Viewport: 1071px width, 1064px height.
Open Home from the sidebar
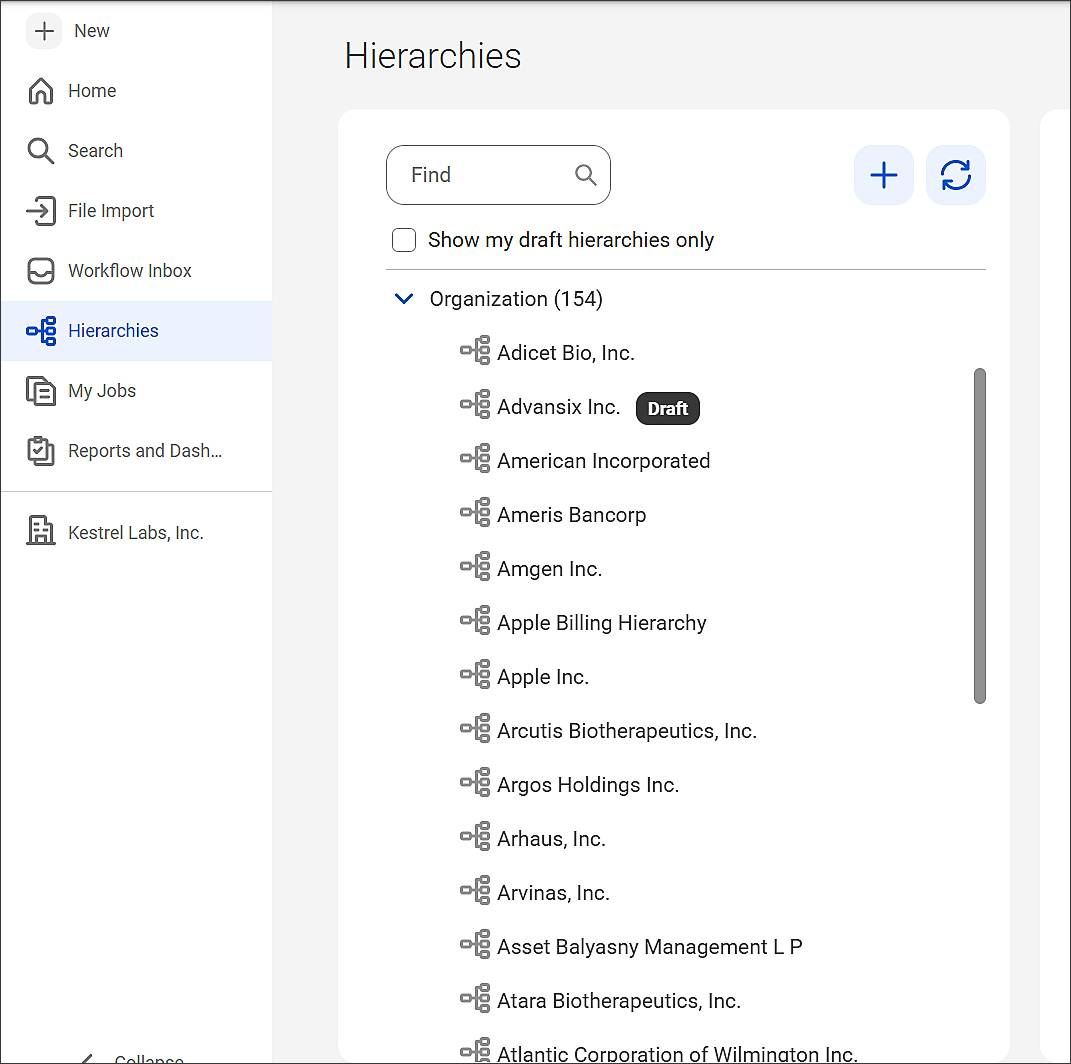(x=92, y=91)
